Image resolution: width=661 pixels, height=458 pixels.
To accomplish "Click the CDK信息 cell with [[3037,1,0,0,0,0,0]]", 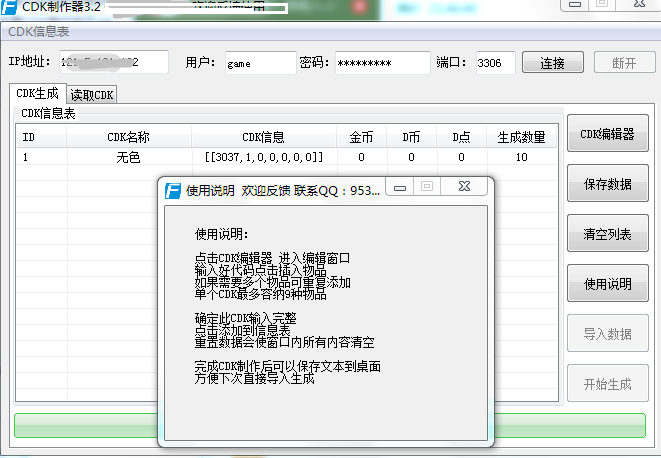I will click(263, 157).
